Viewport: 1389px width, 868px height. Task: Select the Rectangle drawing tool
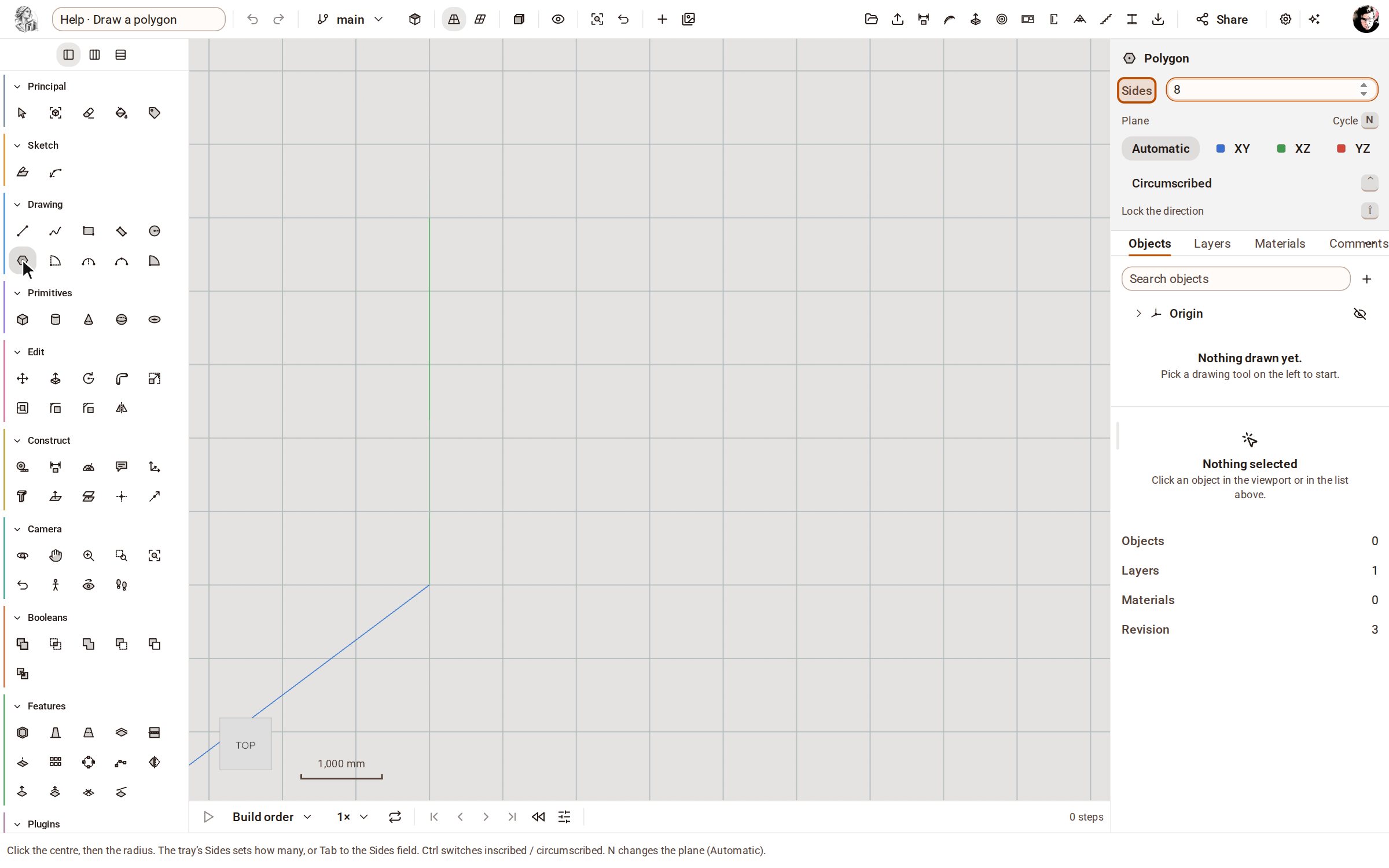point(89,231)
